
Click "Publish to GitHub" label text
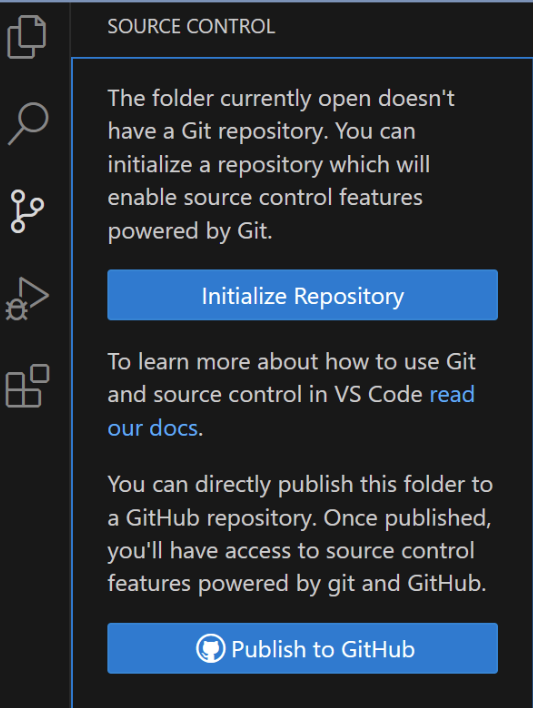pos(323,649)
